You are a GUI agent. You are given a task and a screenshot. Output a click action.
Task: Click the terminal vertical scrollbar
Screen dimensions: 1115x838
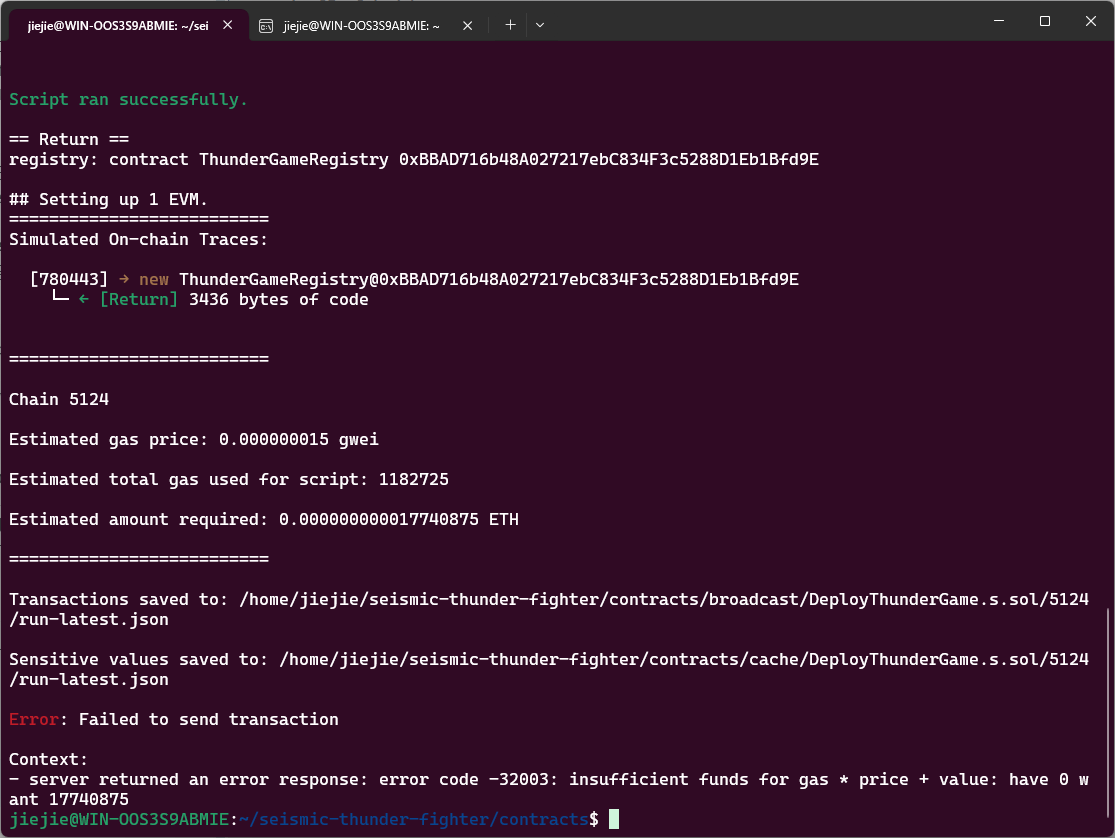[1109, 711]
